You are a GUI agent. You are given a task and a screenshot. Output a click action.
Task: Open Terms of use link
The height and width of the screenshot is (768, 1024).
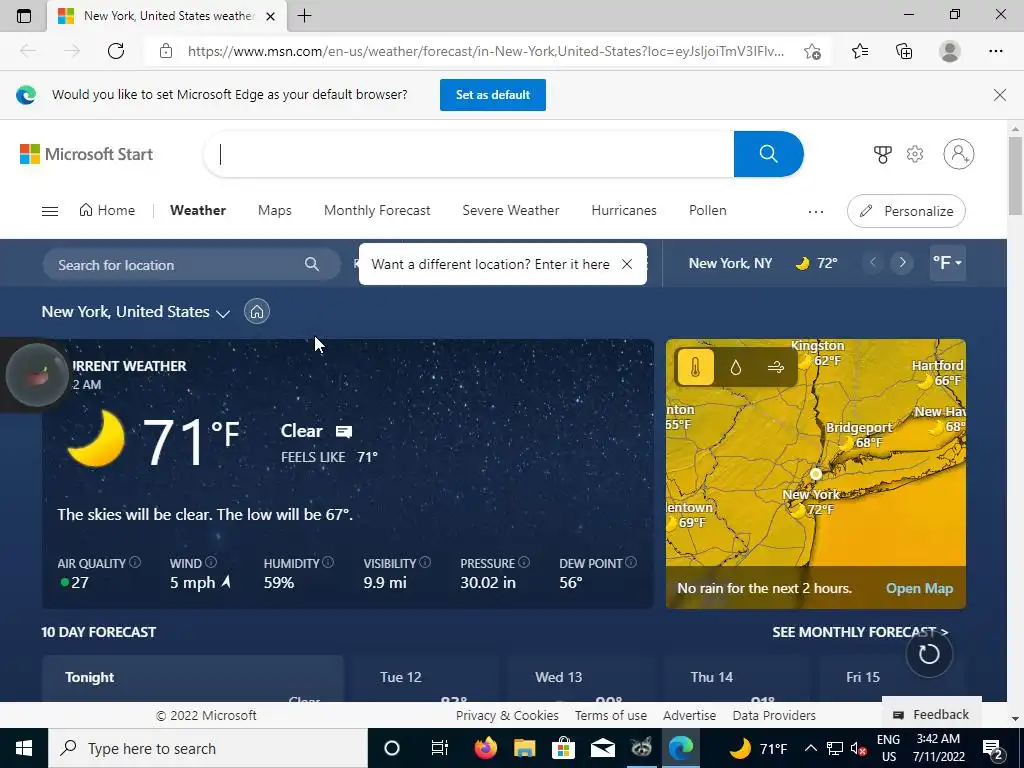[x=611, y=715]
